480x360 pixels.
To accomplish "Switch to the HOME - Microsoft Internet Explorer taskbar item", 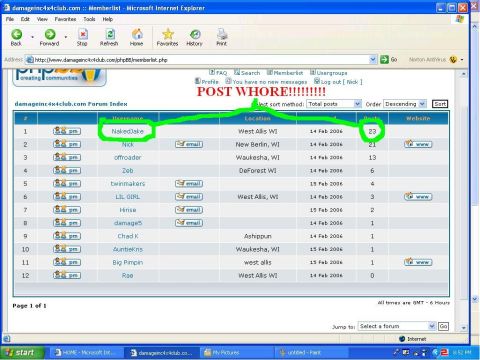I will [86, 352].
